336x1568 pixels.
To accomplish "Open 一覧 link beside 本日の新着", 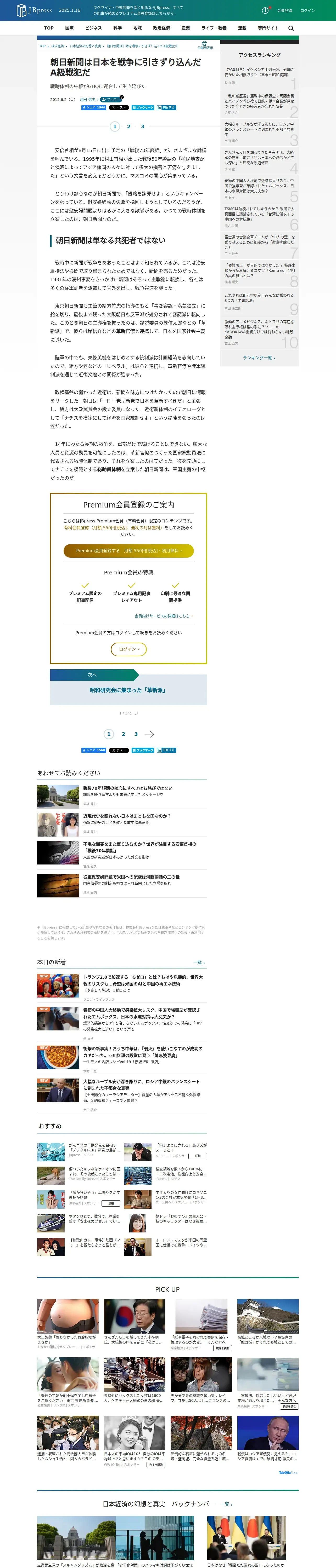I will click(x=199, y=962).
